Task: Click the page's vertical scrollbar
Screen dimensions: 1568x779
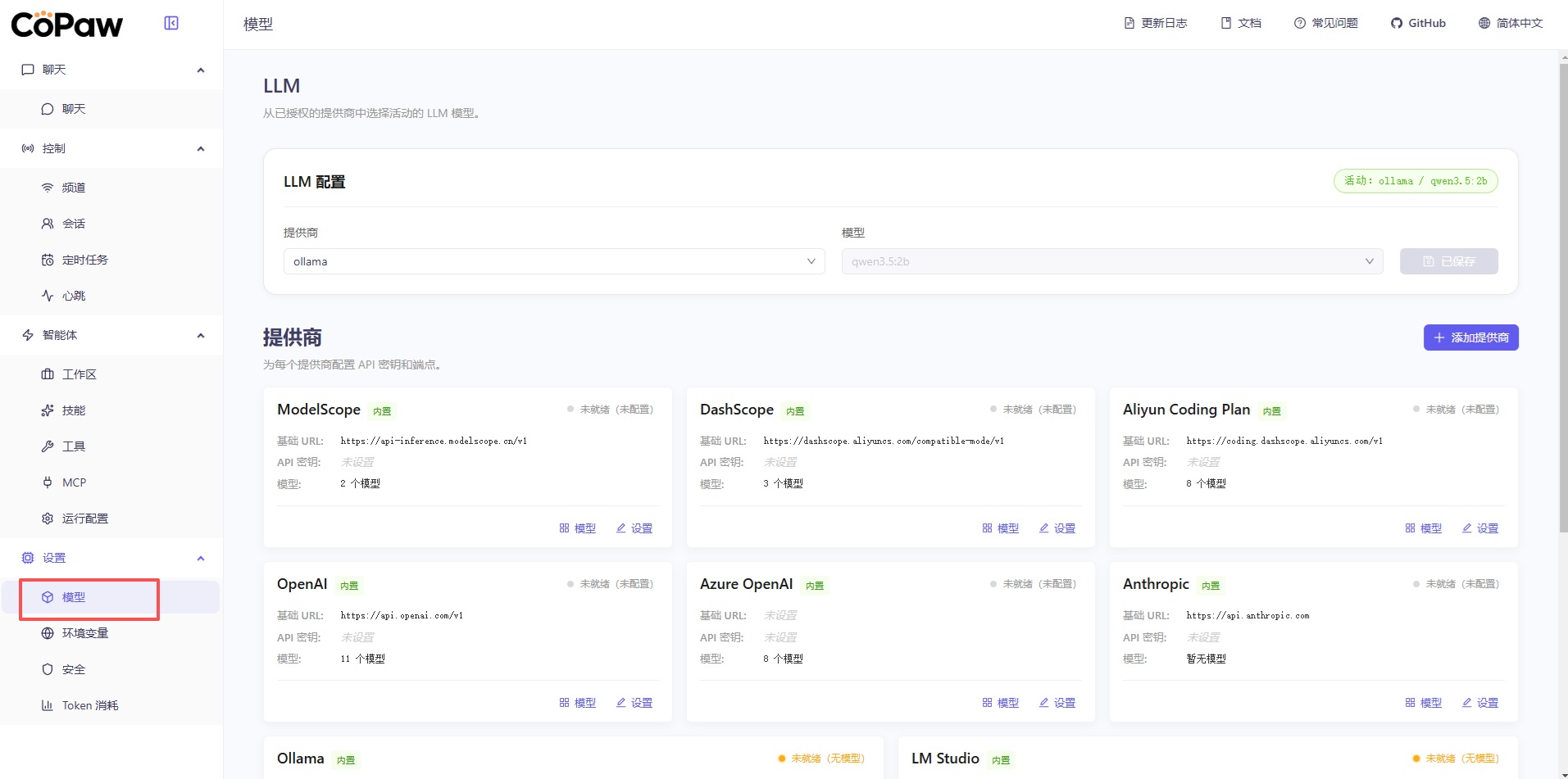Action: [x=1562, y=295]
